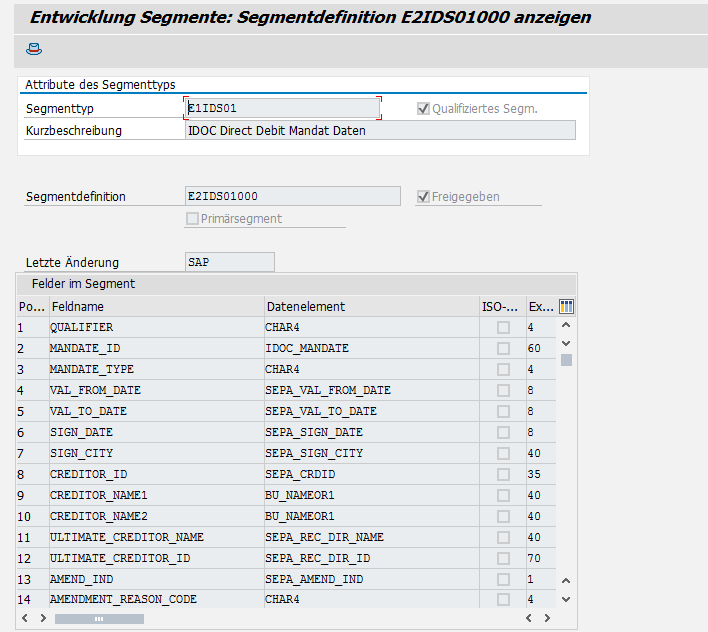Click the SEPA_VAL_TO_DATE data element cell
This screenshot has width=708, height=632.
coord(372,411)
